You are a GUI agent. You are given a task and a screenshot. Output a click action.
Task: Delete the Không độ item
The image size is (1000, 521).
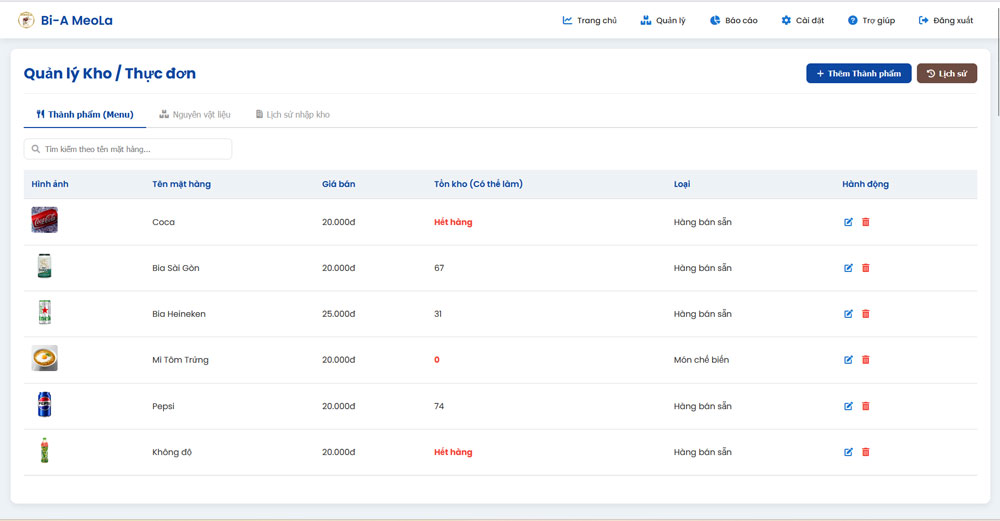point(866,452)
